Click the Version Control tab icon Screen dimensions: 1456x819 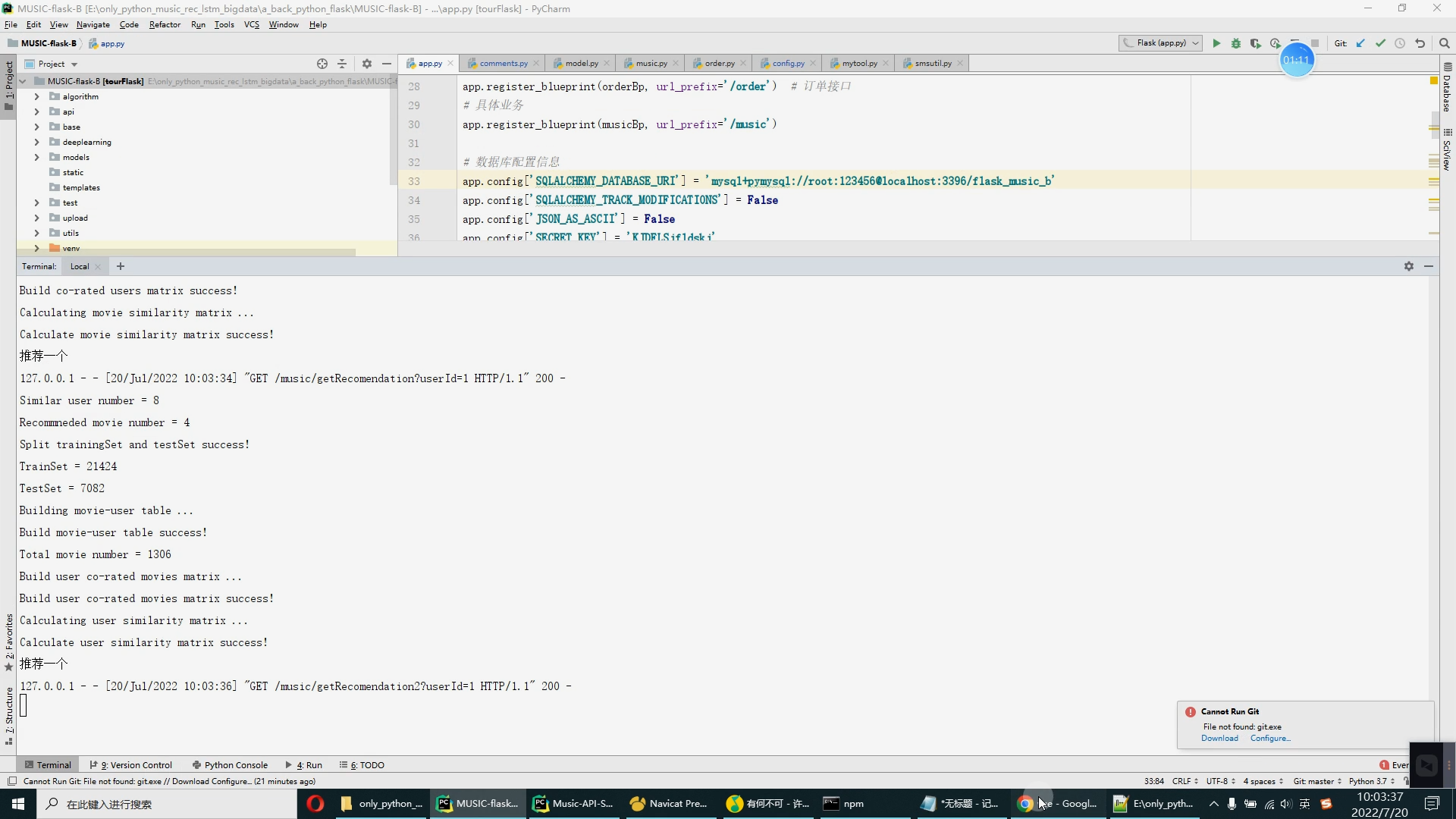(x=131, y=764)
